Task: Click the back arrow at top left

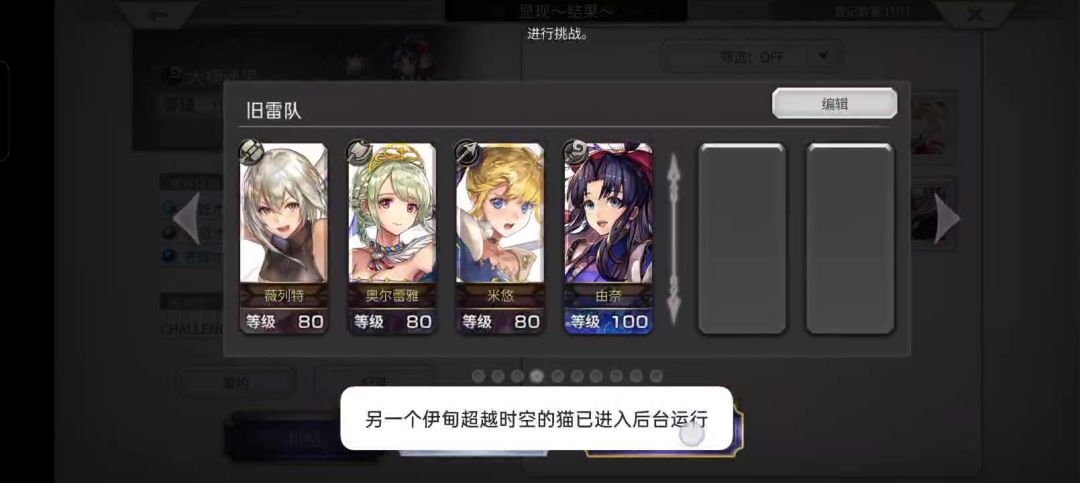Action: [158, 13]
